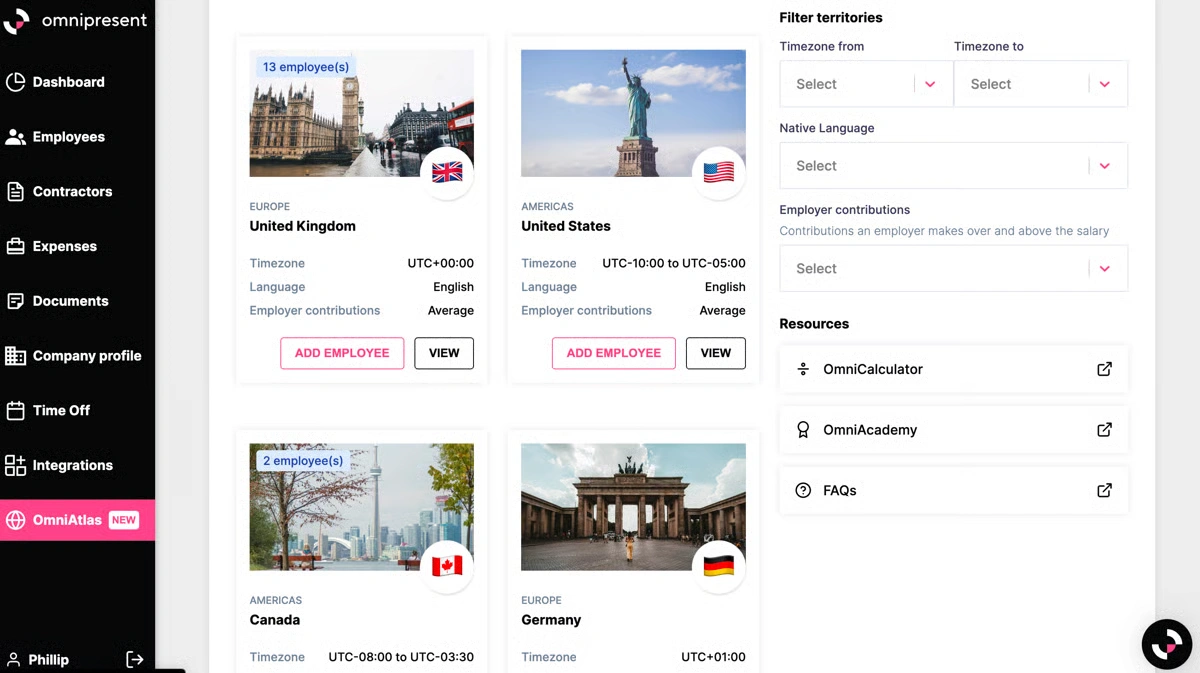Click the Omnipresent logo icon
The image size is (1200, 673).
[17, 19]
